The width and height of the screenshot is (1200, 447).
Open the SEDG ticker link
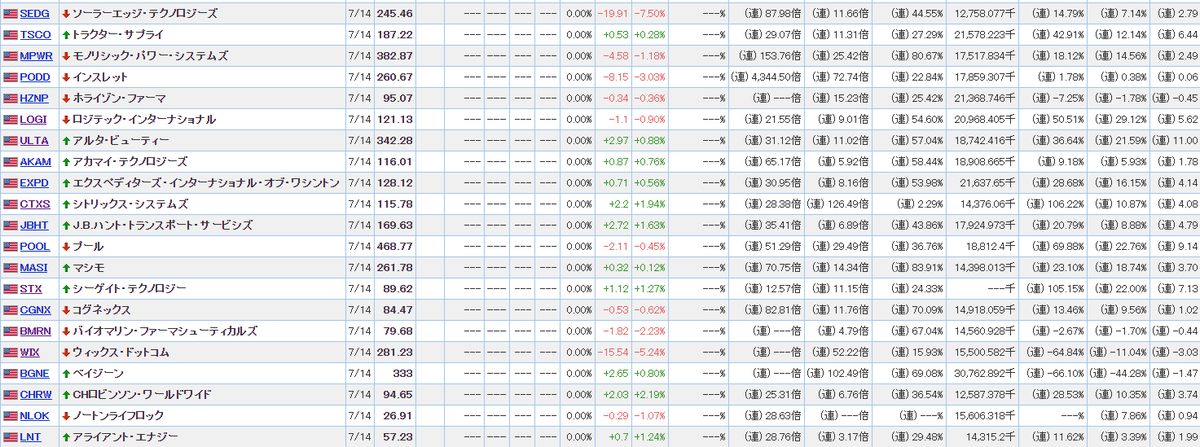point(34,14)
